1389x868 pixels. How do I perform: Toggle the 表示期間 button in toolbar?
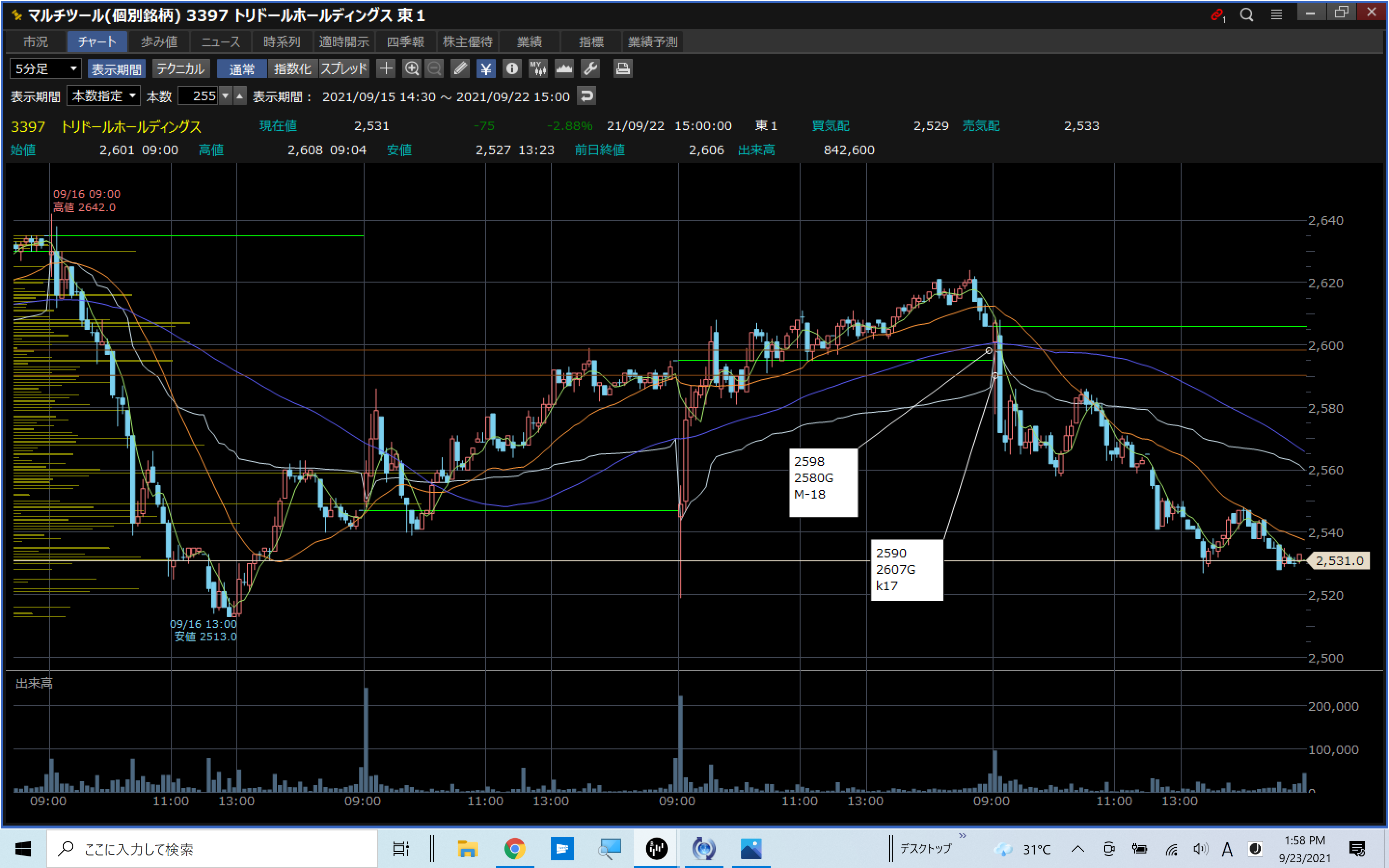click(x=116, y=69)
